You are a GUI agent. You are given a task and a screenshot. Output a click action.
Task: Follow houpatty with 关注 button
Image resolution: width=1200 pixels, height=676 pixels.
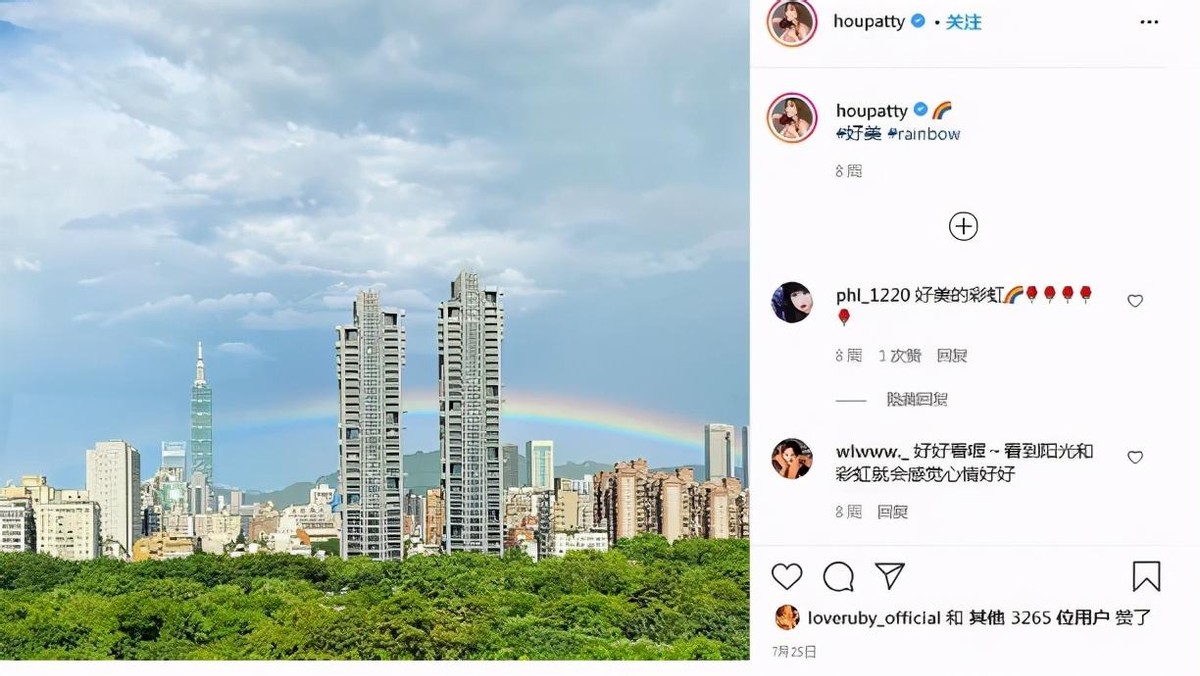[963, 21]
